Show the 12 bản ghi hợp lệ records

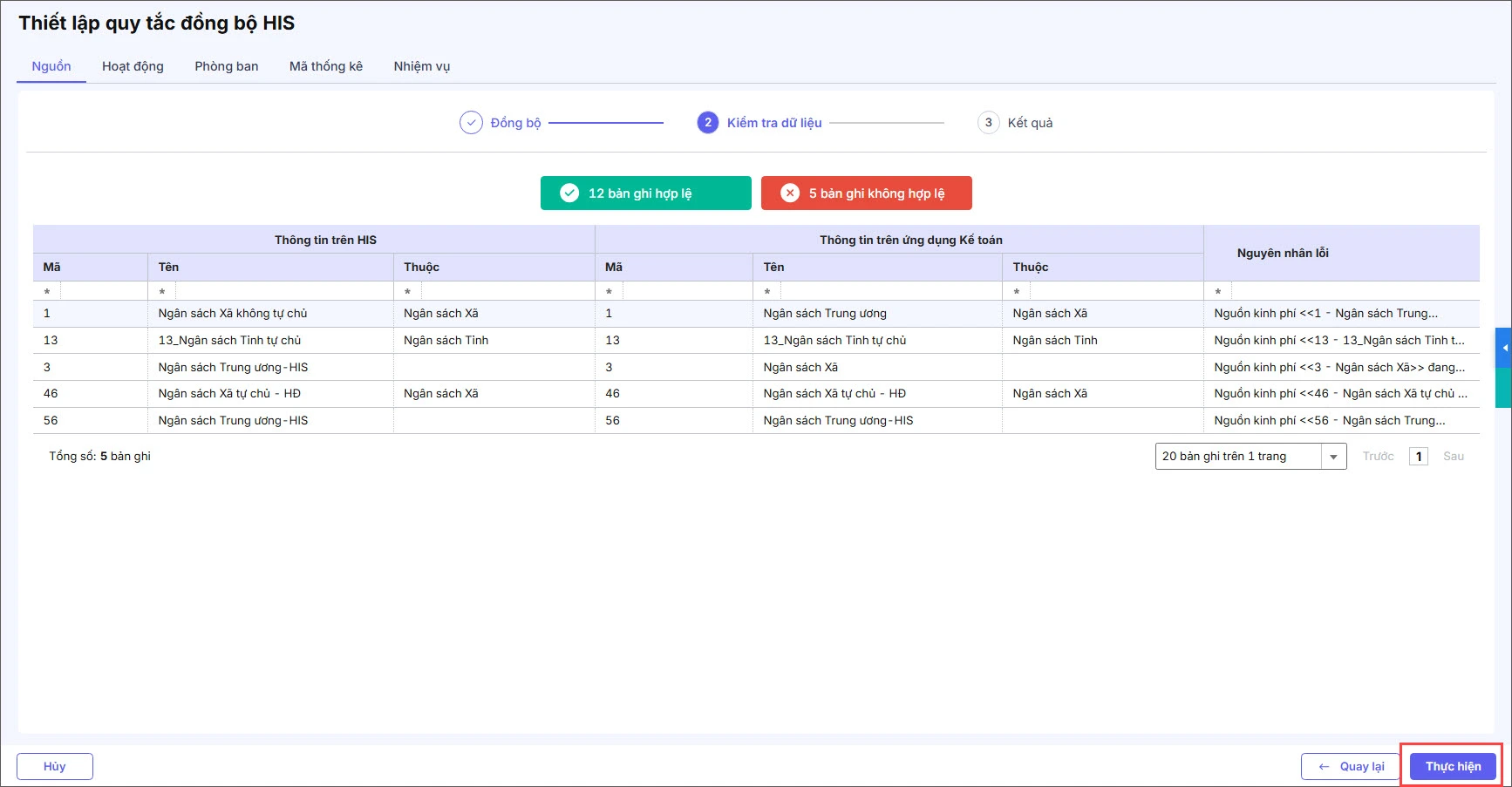[x=645, y=193]
